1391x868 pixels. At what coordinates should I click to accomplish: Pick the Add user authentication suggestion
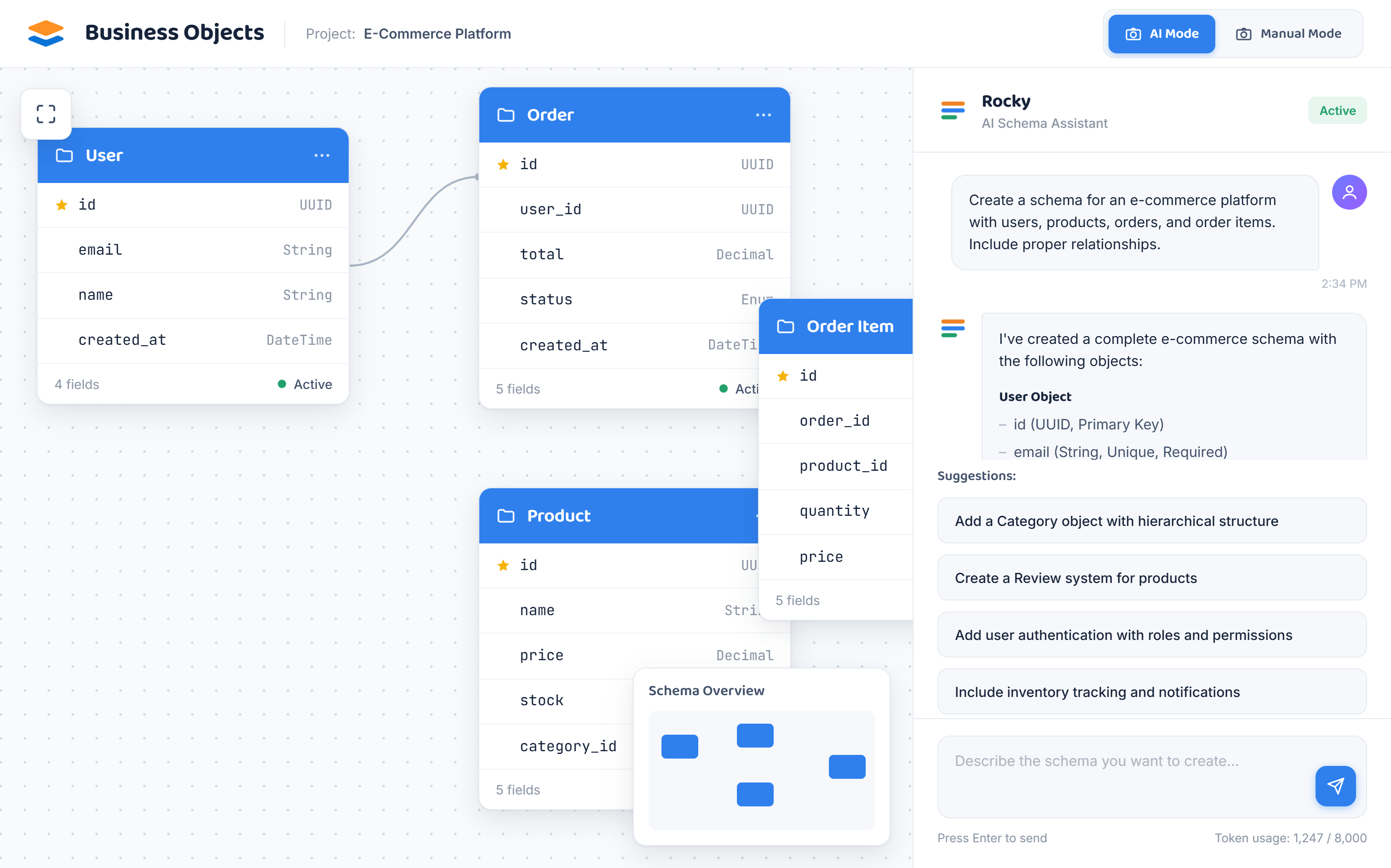point(1151,635)
